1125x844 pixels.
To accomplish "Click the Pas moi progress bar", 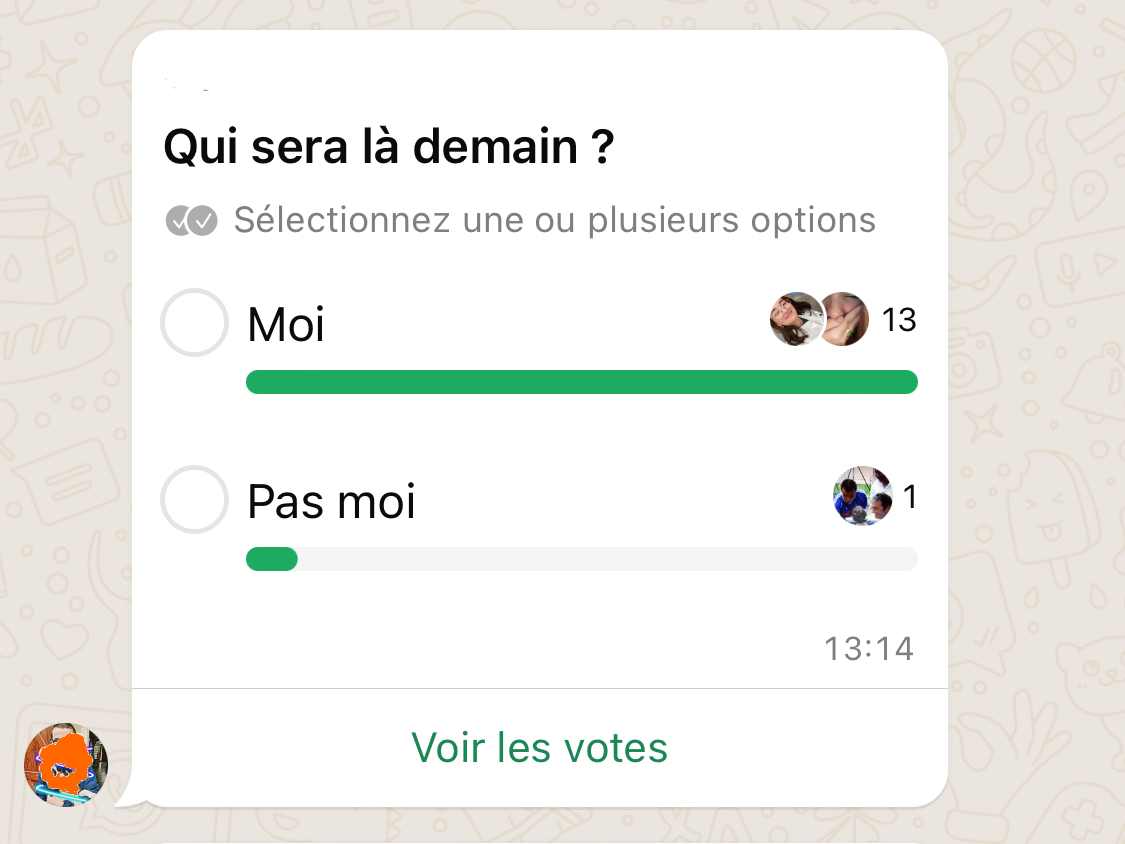I will coord(582,559).
